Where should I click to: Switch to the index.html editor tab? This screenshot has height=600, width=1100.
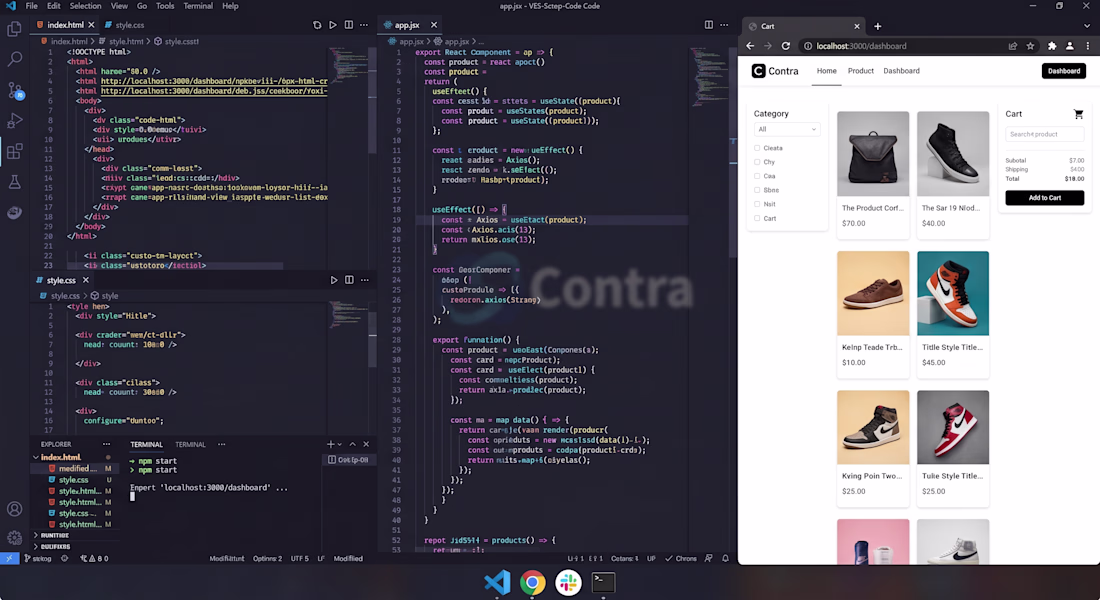(65, 25)
